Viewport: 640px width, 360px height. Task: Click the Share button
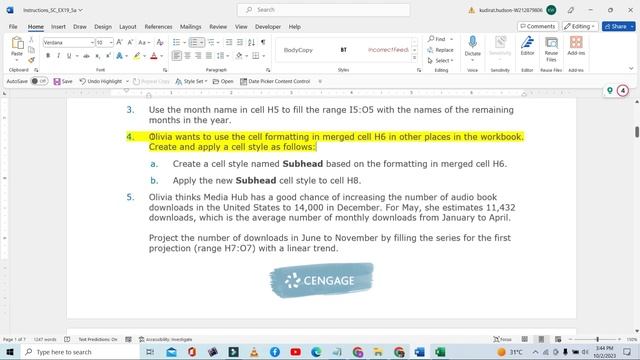(x=619, y=26)
